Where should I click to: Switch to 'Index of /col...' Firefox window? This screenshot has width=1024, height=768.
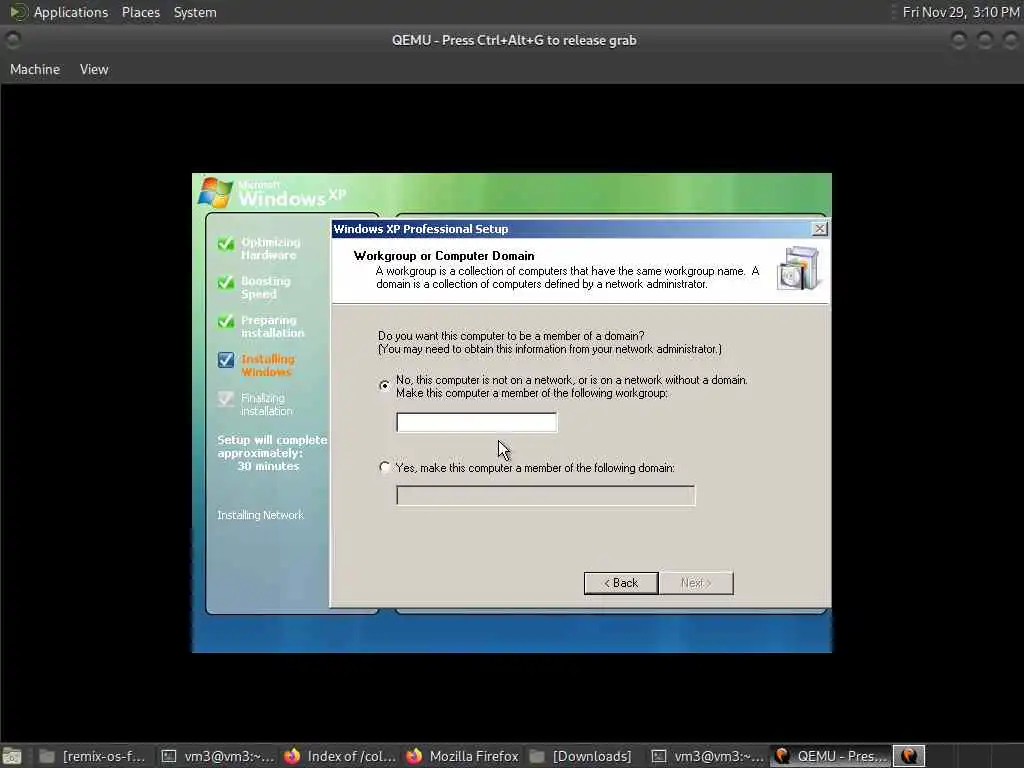340,756
